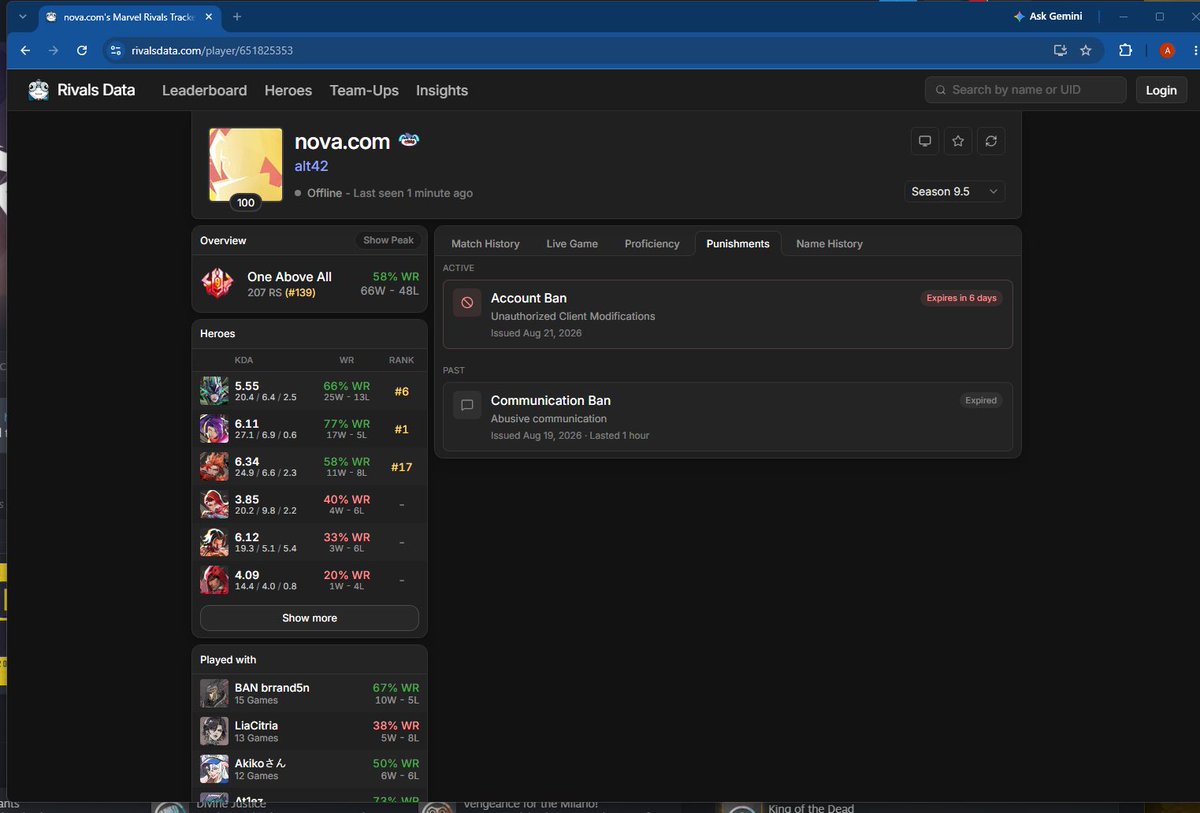Click the hero portrait in the 3.85 KDA row

(214, 504)
